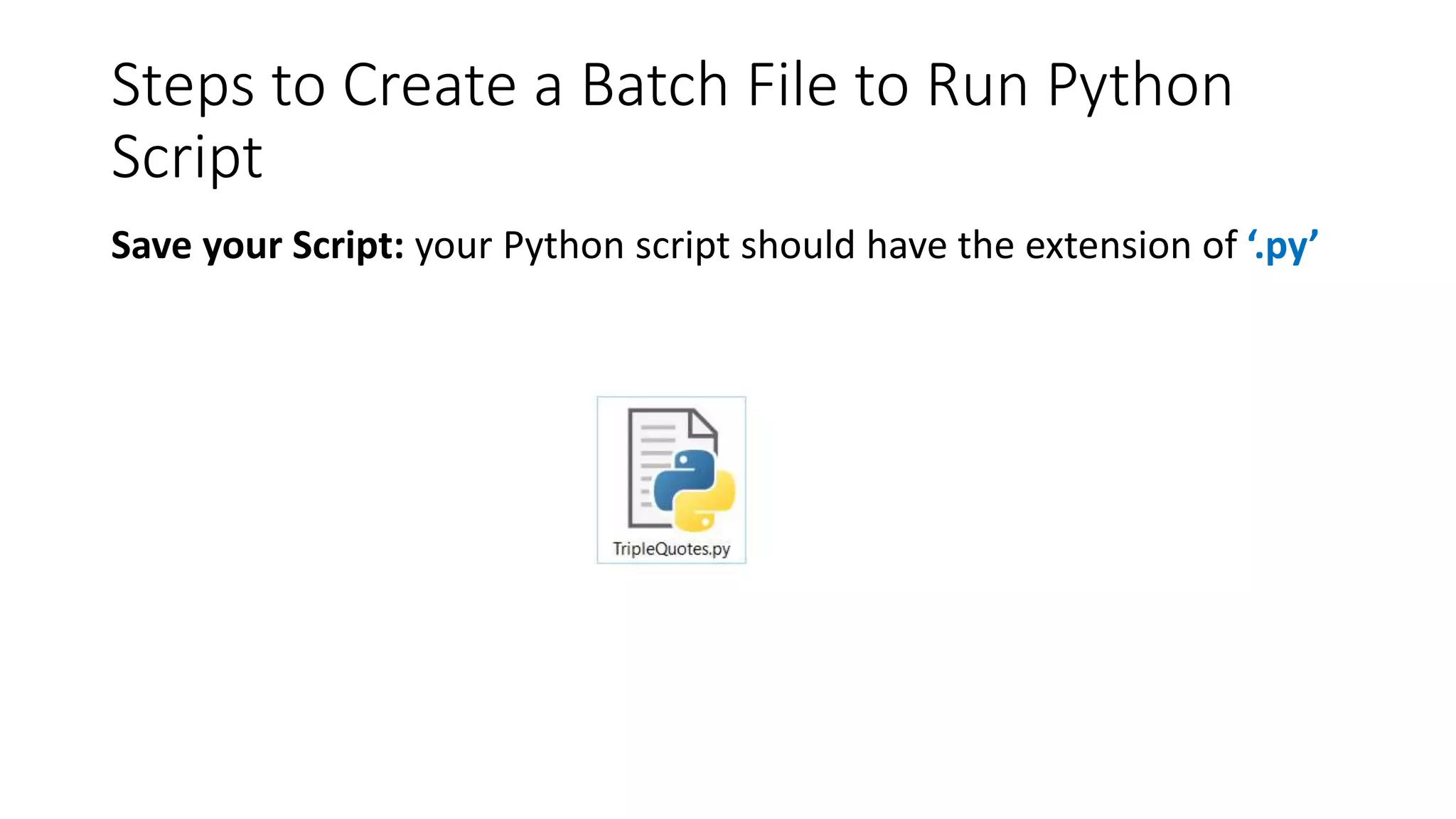Click the word 'Batch' in the title
1456x819 pixels.
654,85
